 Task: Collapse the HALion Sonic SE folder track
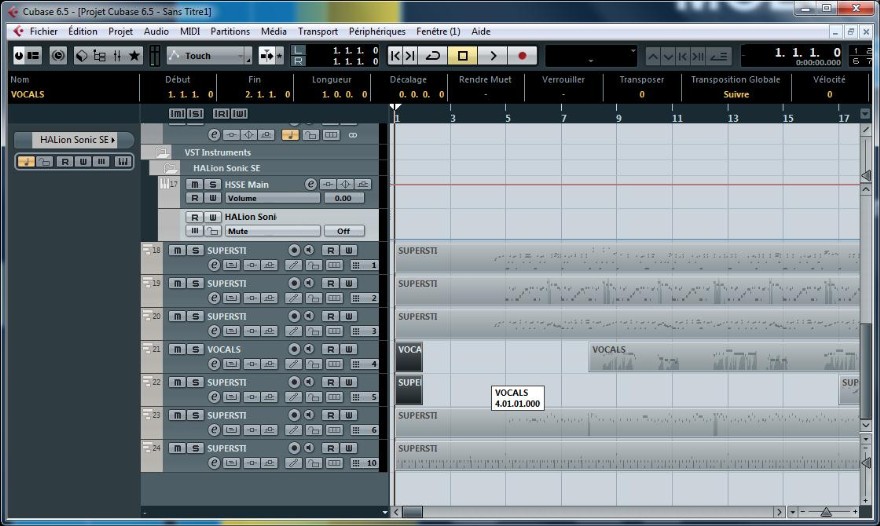coord(170,168)
